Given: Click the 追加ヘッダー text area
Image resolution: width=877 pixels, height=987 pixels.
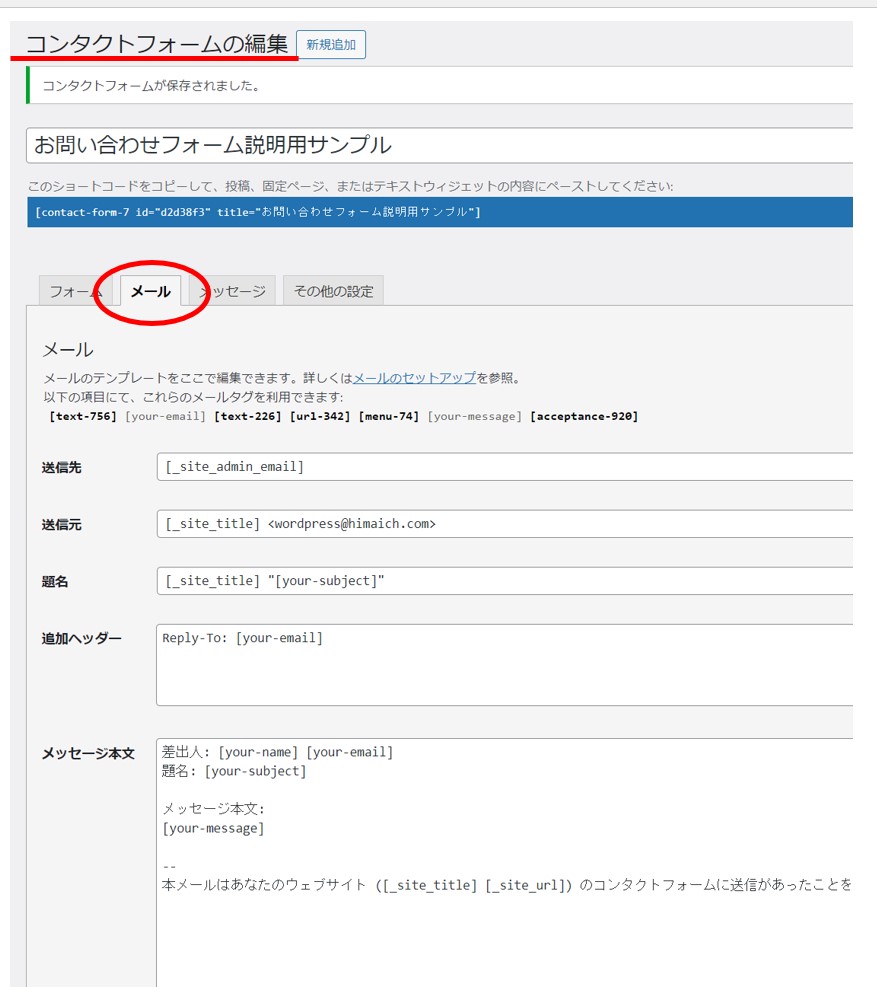Looking at the screenshot, I should point(504,665).
